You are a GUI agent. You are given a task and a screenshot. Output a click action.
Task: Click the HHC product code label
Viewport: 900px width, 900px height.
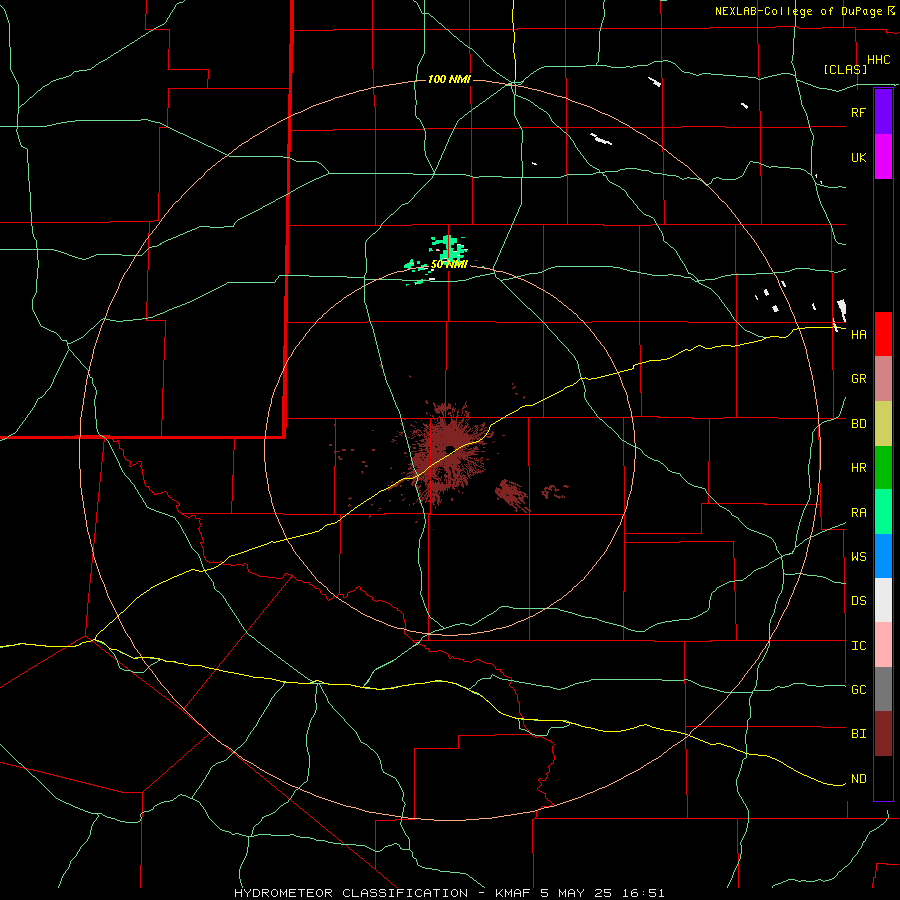878,60
